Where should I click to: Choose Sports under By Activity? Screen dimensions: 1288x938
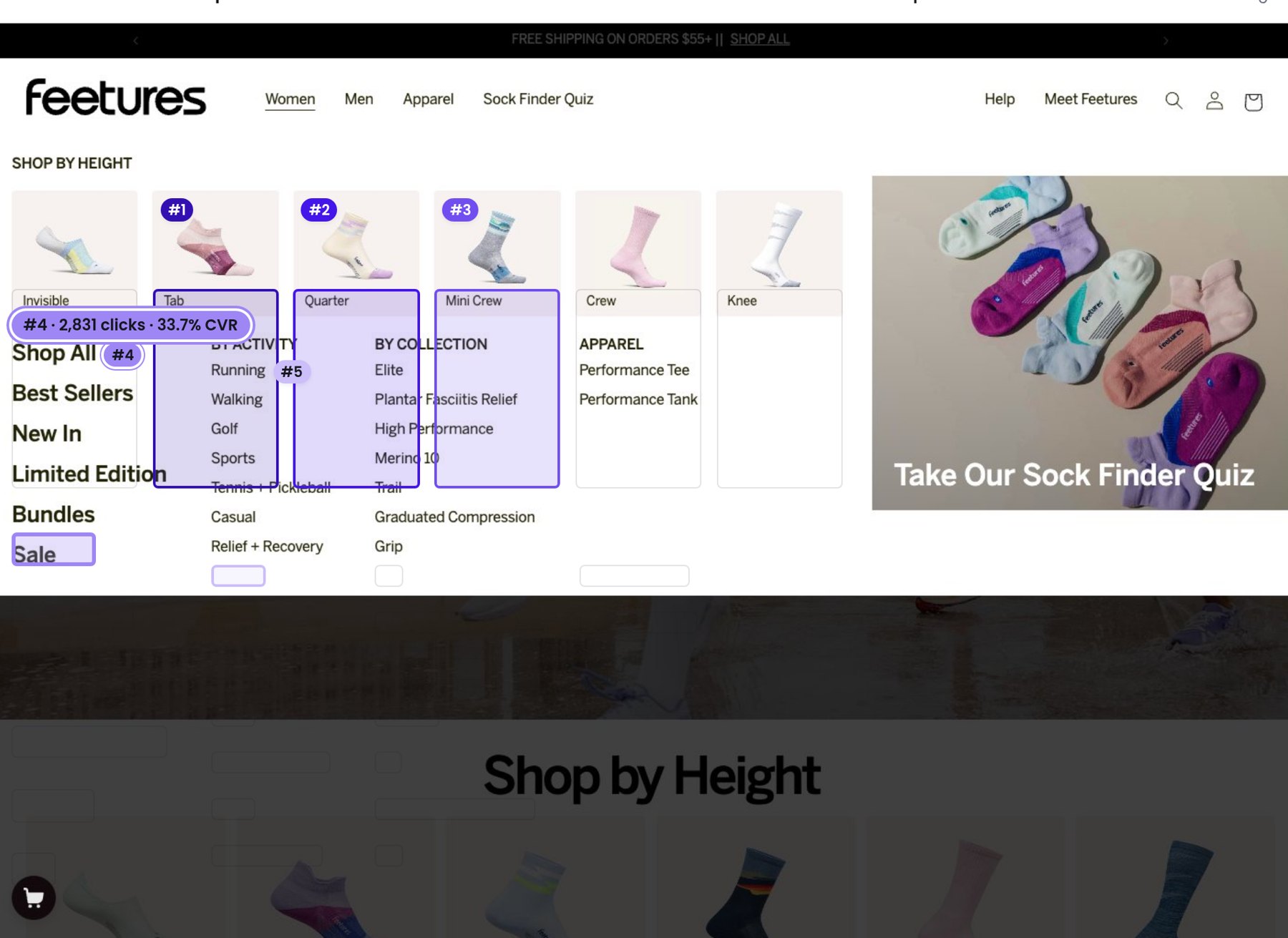[233, 458]
